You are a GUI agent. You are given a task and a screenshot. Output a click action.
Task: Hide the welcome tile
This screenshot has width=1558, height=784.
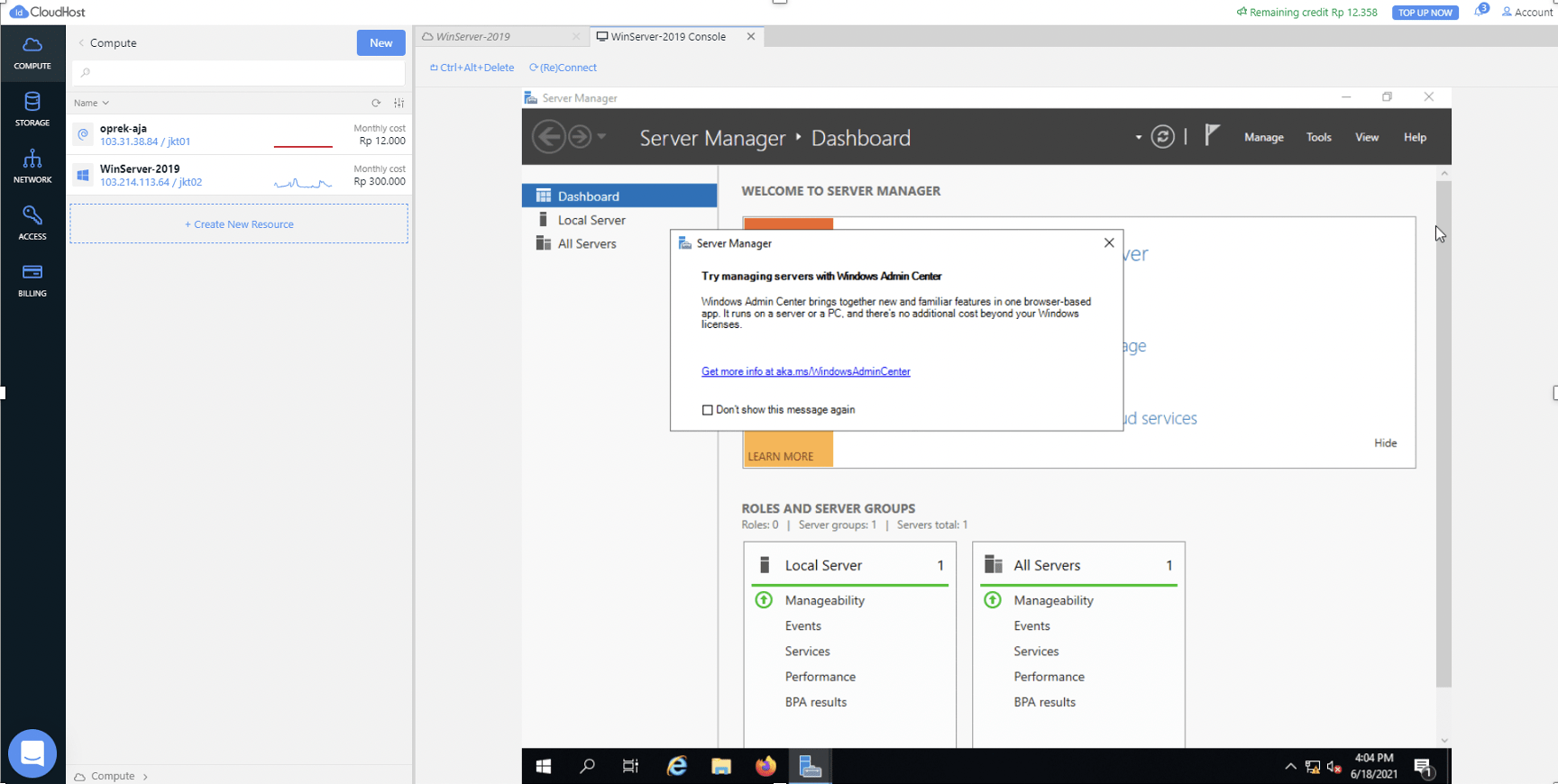1386,442
